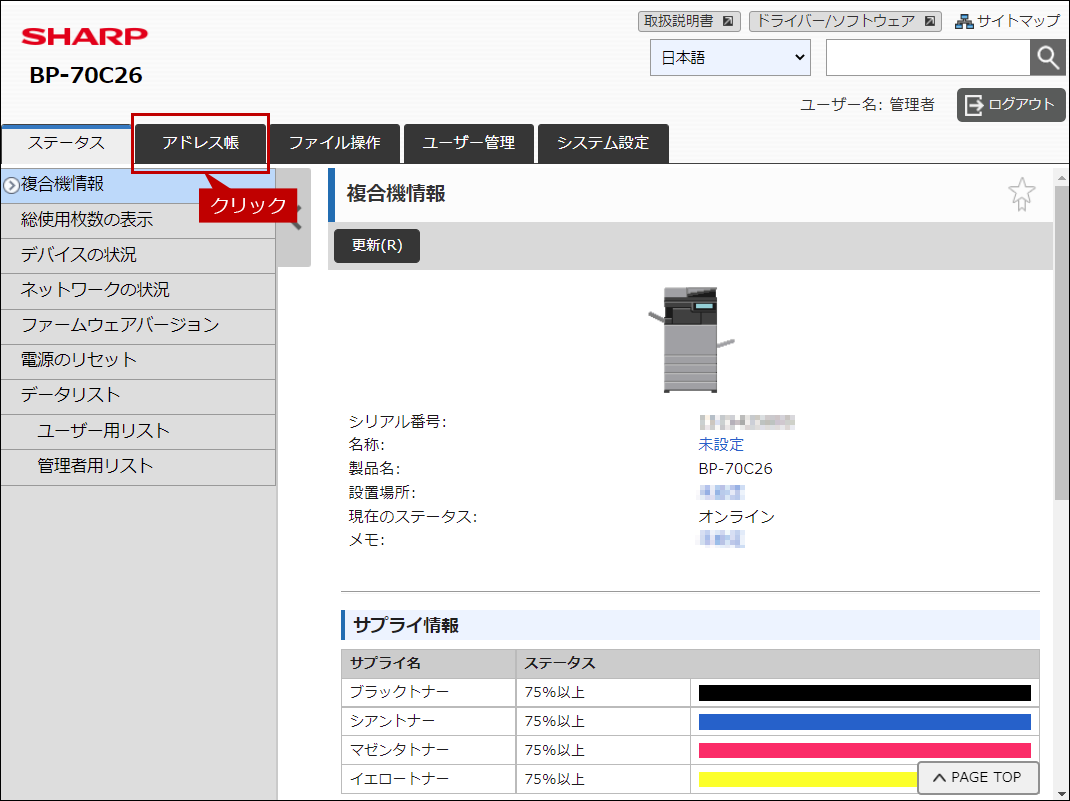
Task: Jump up with PAGE TOP button
Action: pyautogui.click(x=979, y=778)
